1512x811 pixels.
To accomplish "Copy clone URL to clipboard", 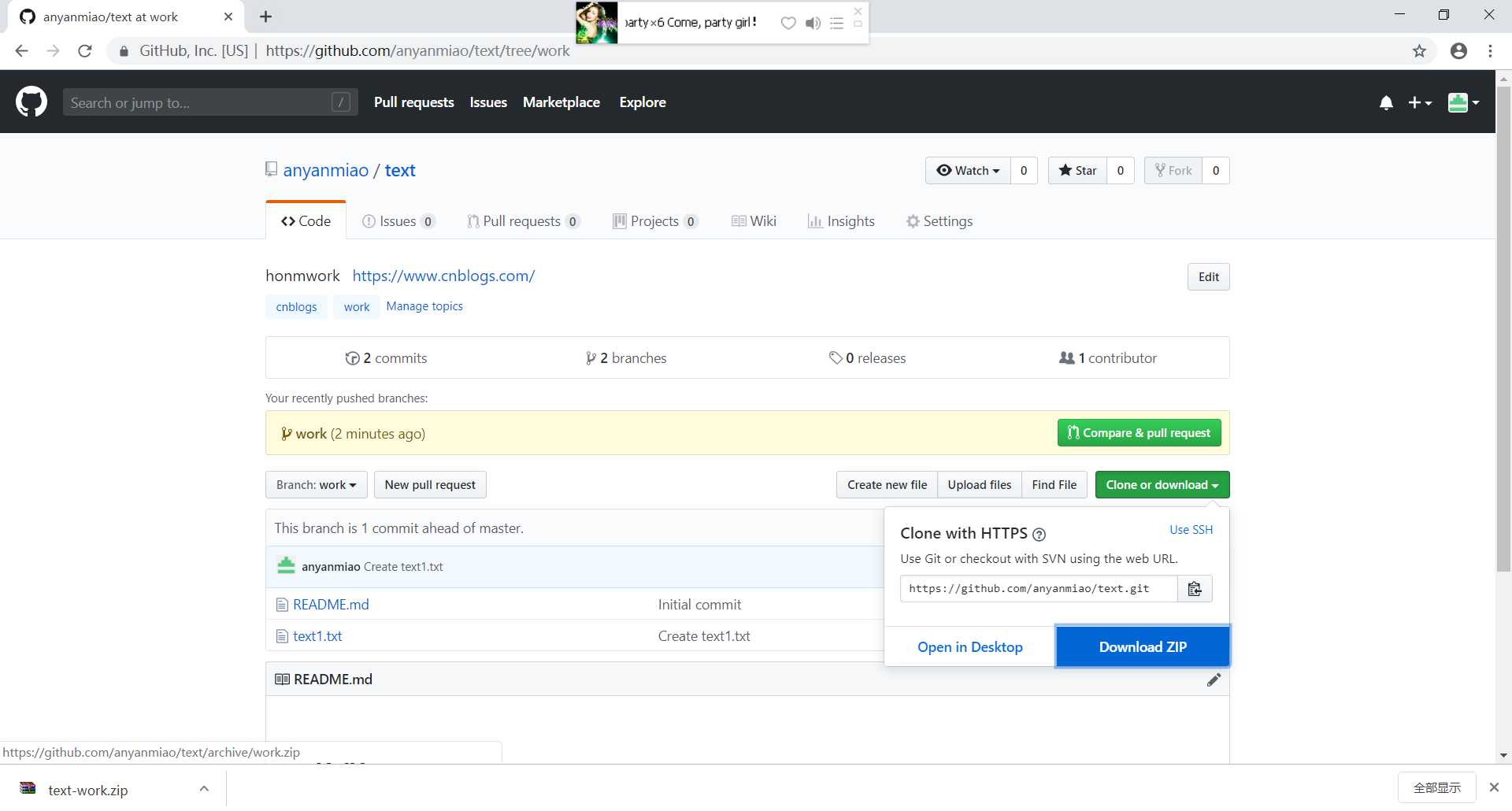I will (x=1195, y=589).
